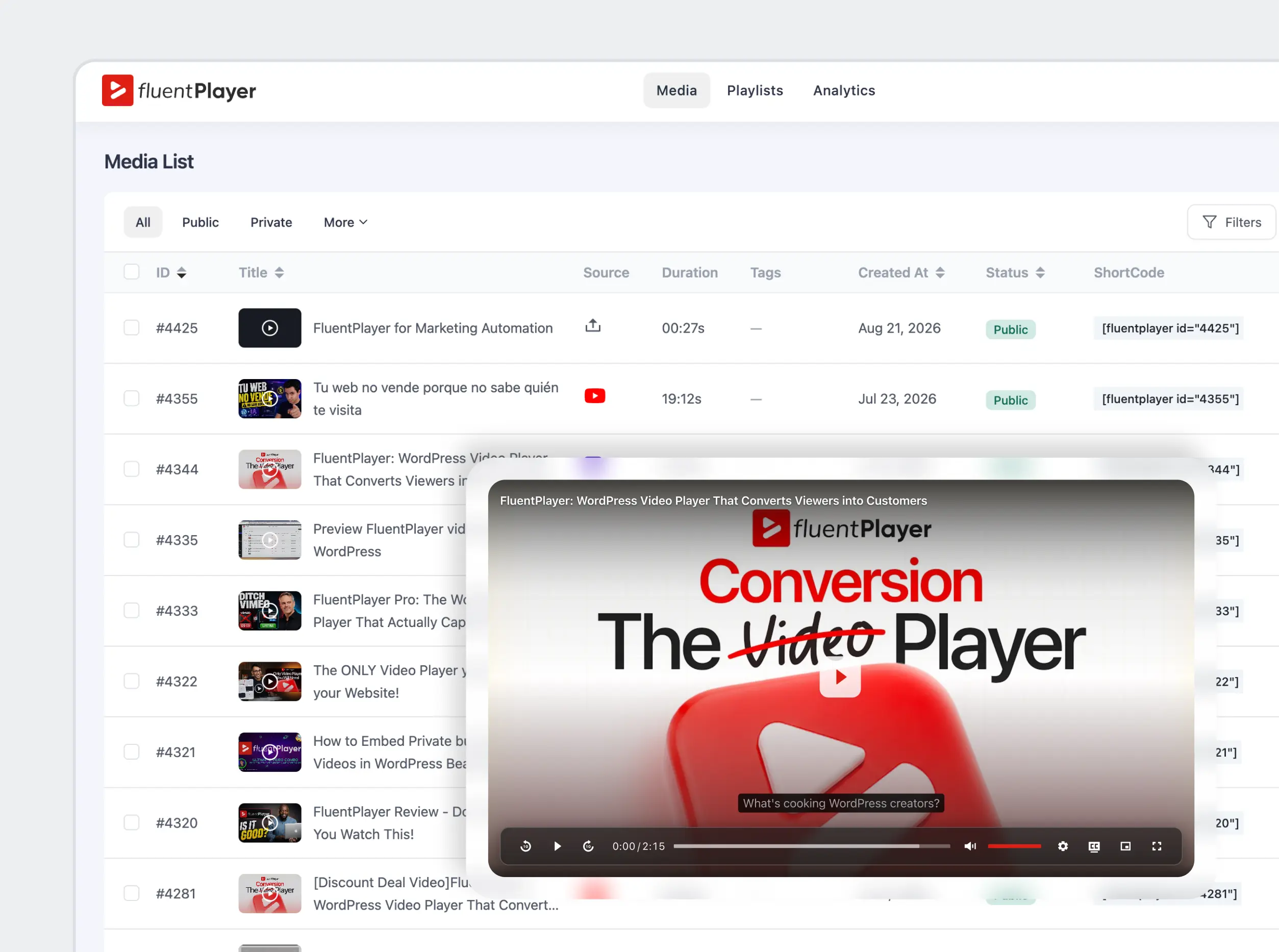Rewind the video ten seconds
Image resolution: width=1279 pixels, height=952 pixels.
click(525, 846)
